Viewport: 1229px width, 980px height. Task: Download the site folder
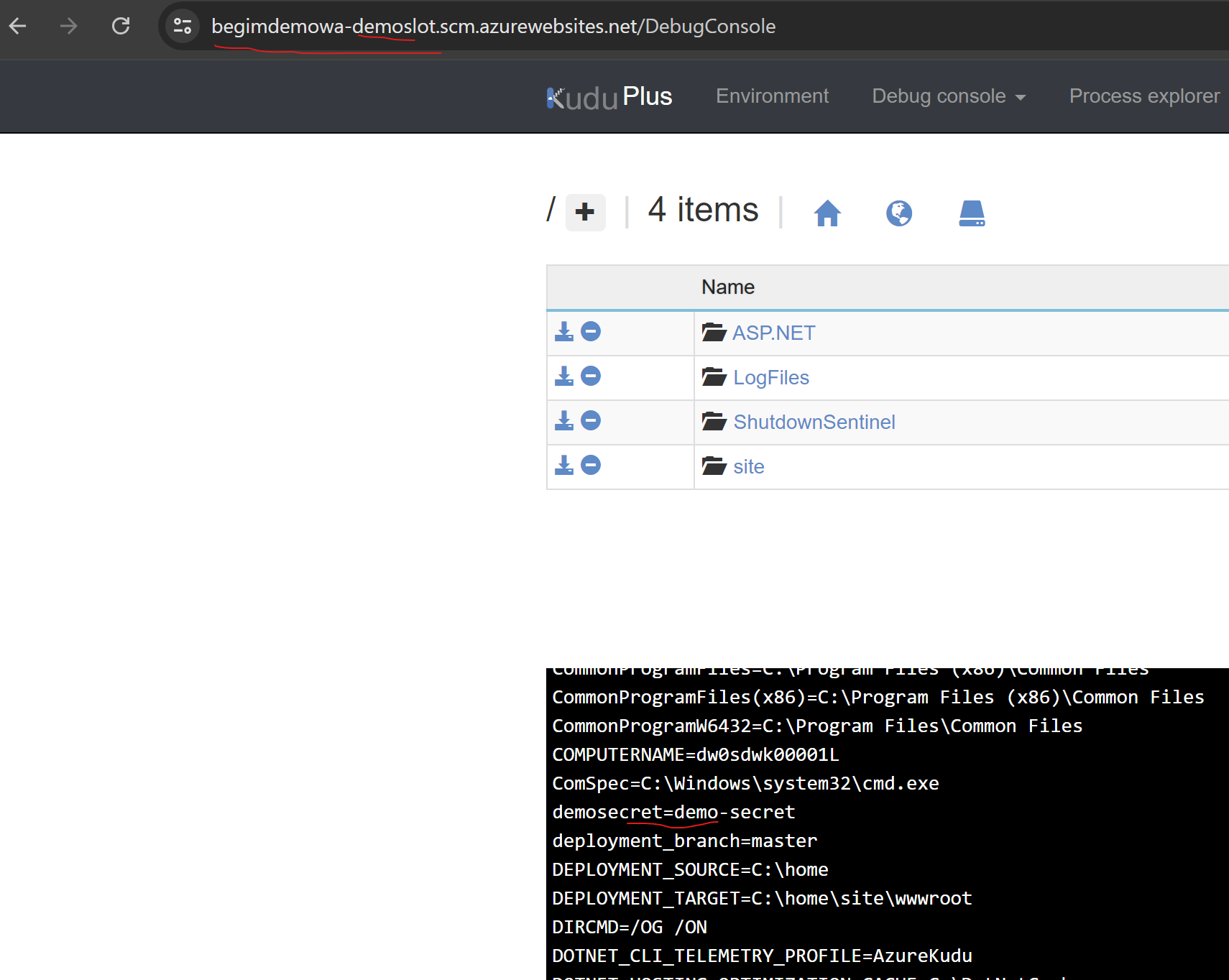564,466
